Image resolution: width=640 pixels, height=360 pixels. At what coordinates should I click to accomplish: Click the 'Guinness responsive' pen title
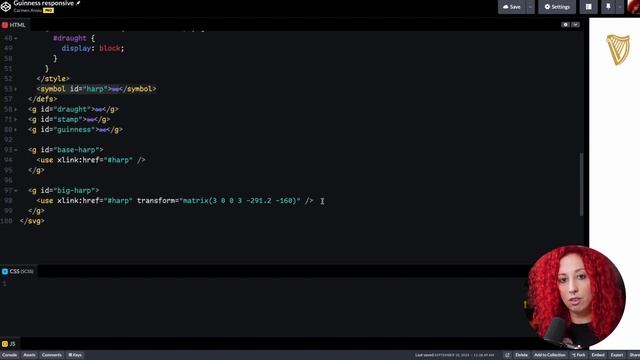pyautogui.click(x=44, y=3)
